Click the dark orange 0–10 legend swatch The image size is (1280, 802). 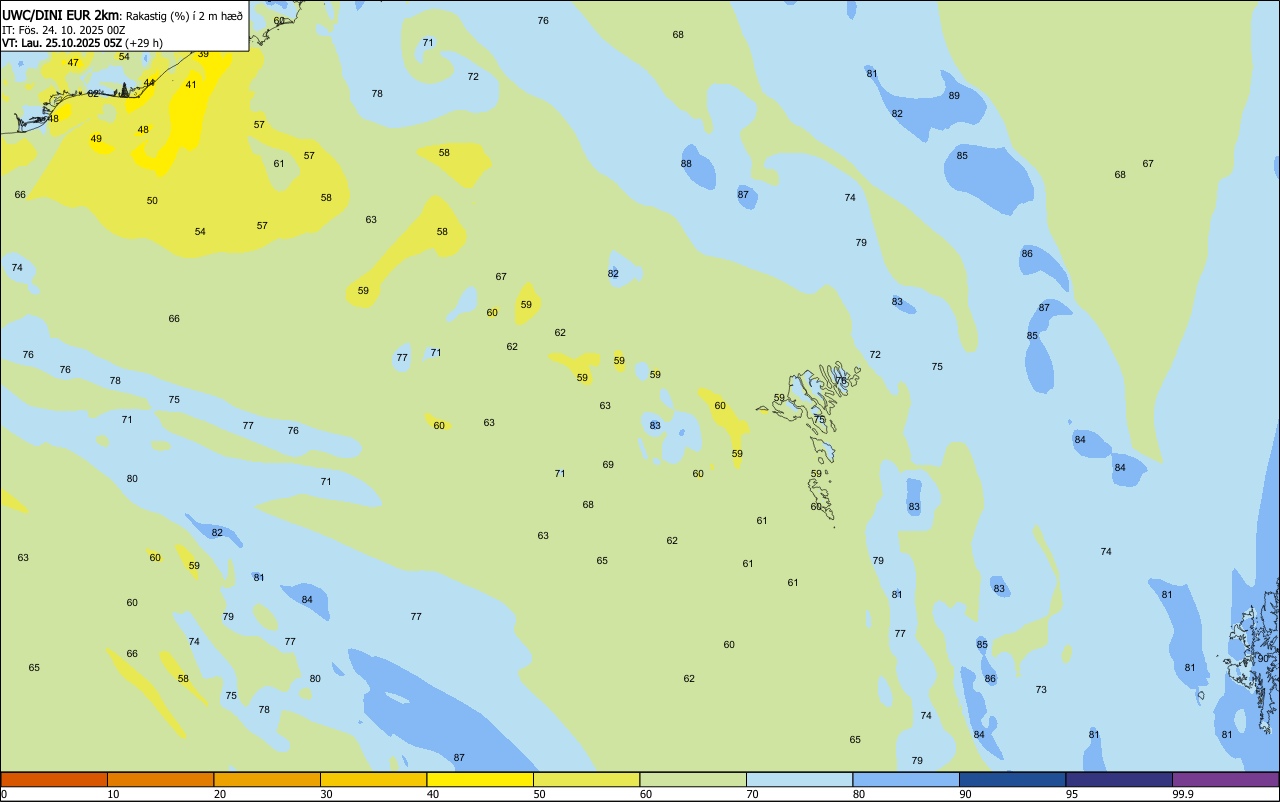54,779
